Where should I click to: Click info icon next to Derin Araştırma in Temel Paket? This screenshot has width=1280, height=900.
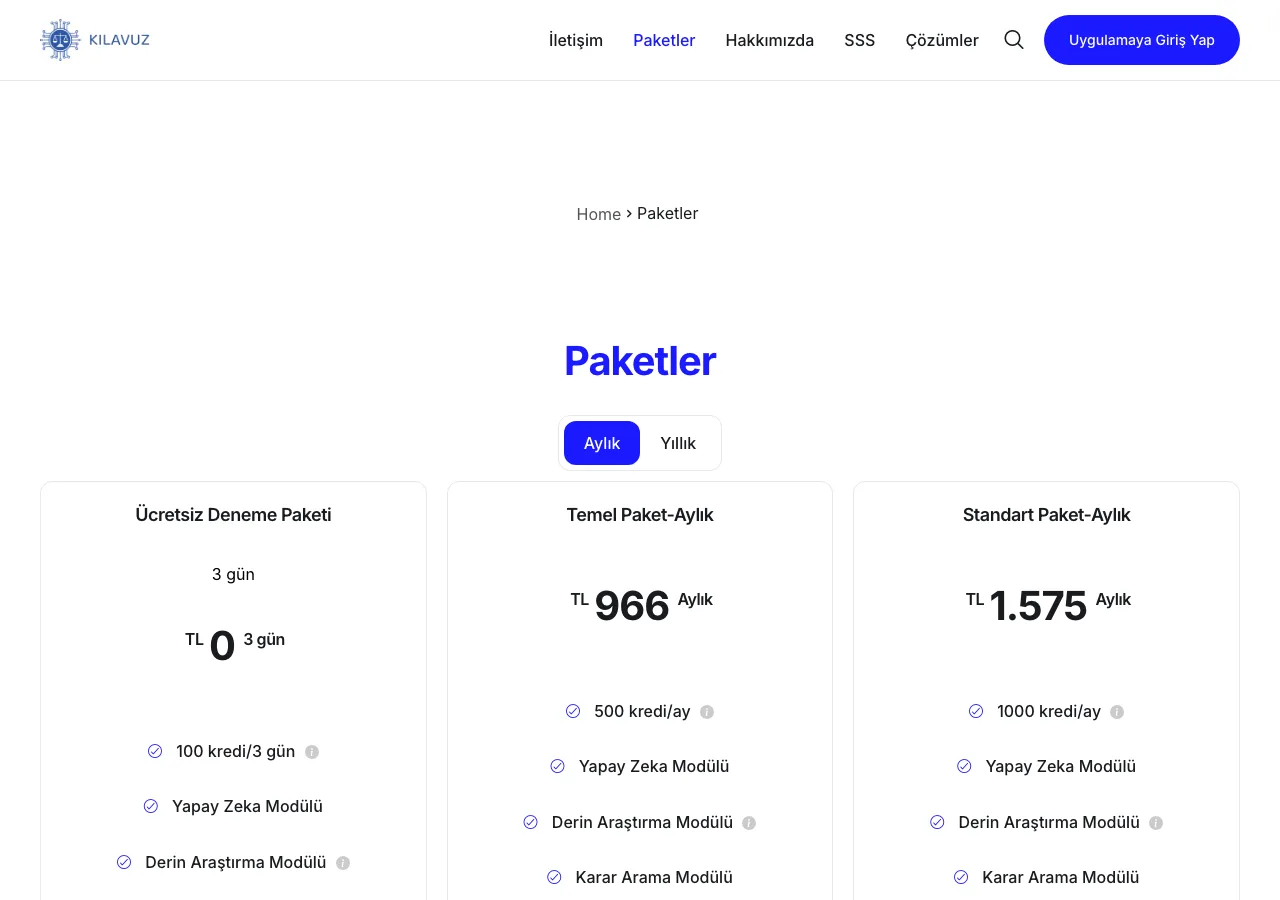click(749, 823)
